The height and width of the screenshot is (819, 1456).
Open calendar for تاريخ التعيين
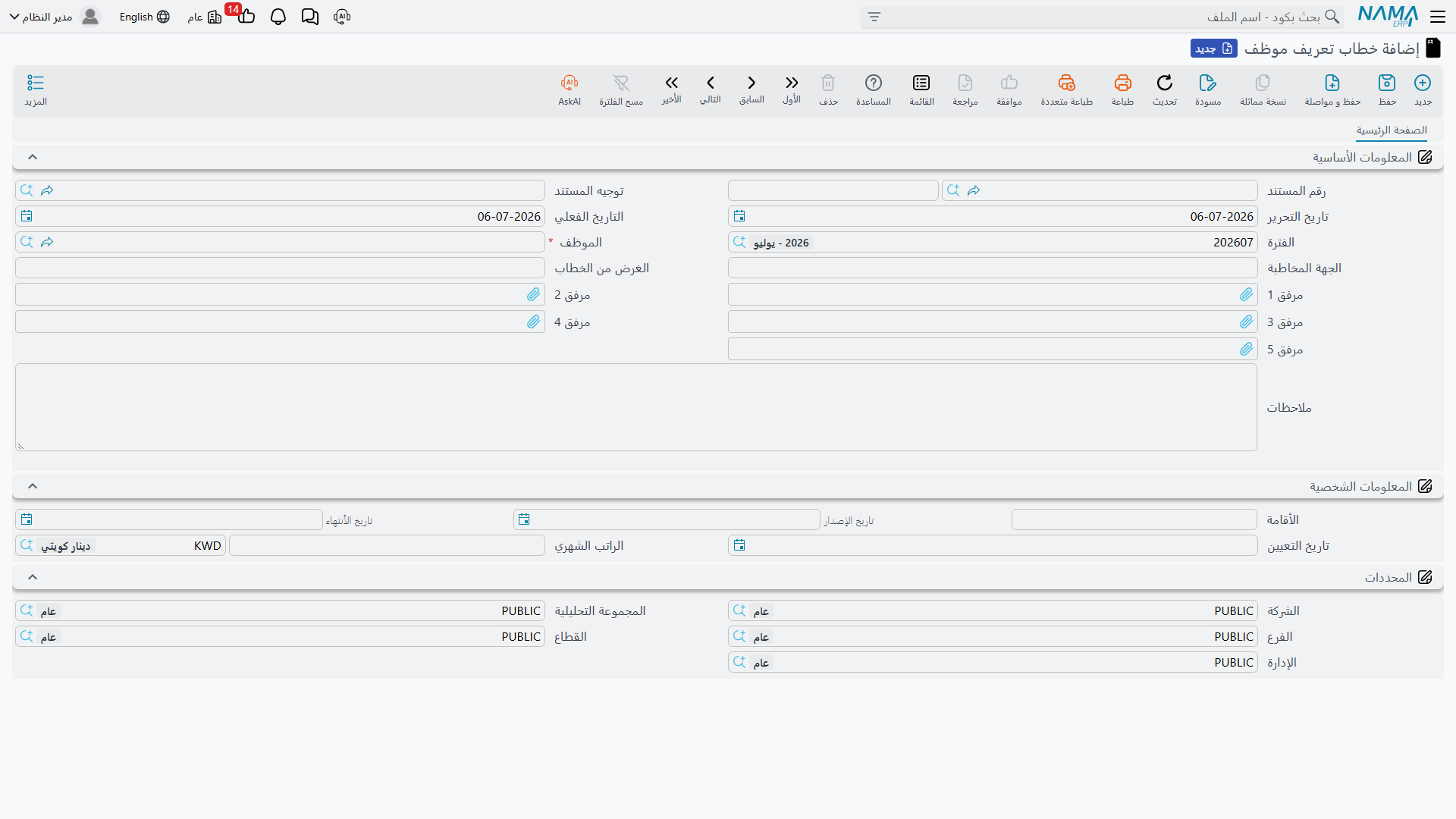tap(739, 545)
